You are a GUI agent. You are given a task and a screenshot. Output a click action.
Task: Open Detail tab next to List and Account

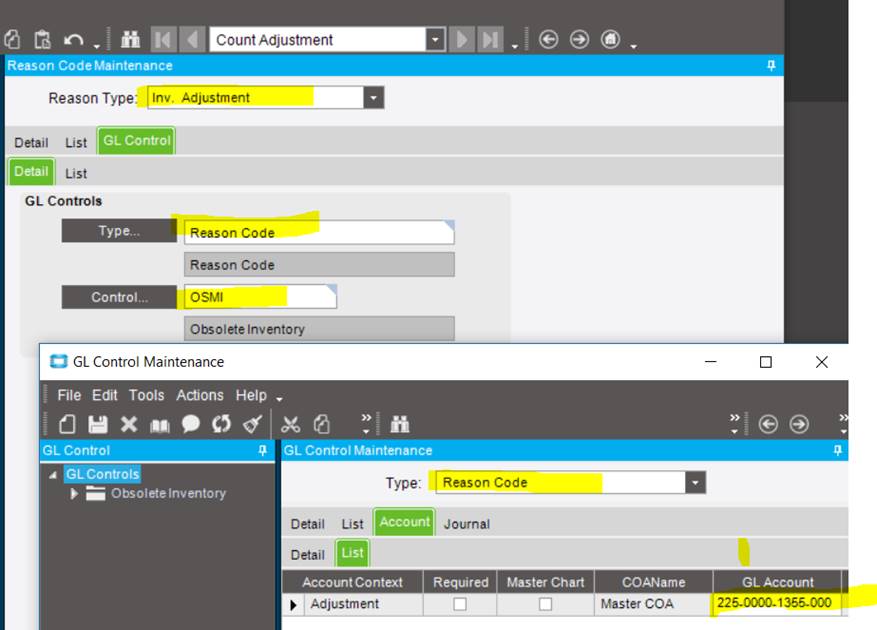(x=308, y=524)
